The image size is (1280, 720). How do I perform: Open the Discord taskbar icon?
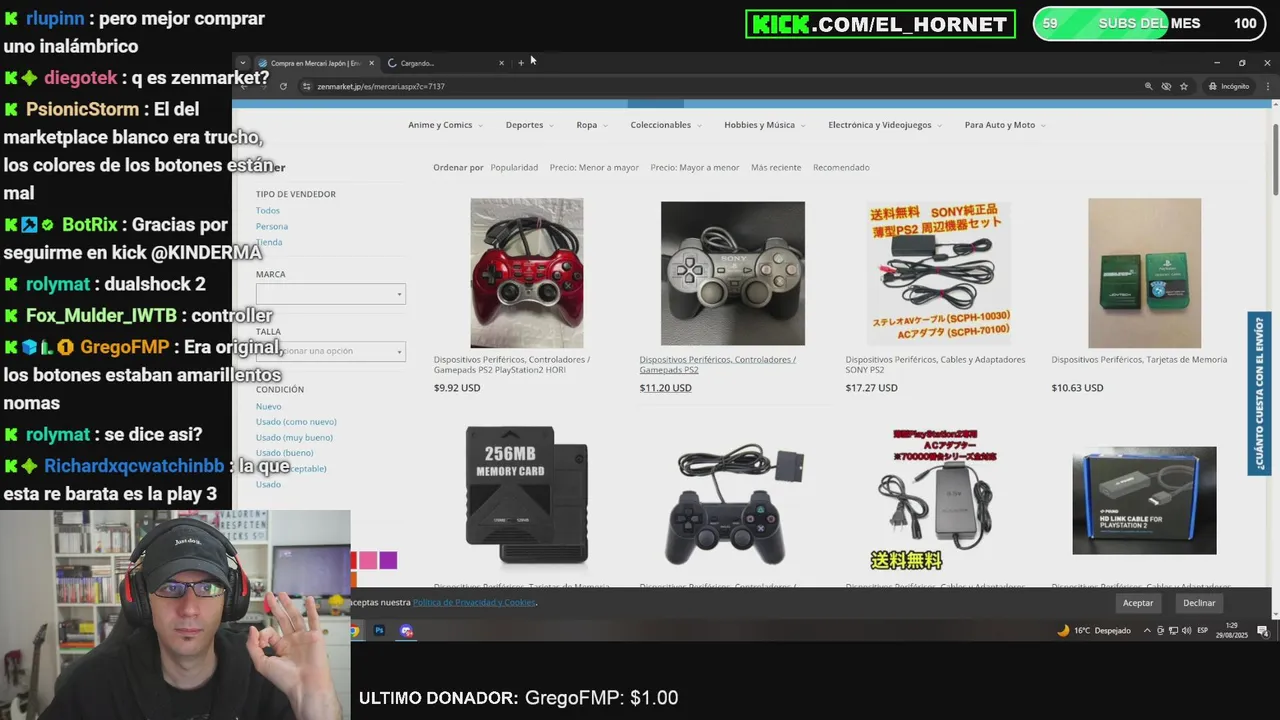406,631
